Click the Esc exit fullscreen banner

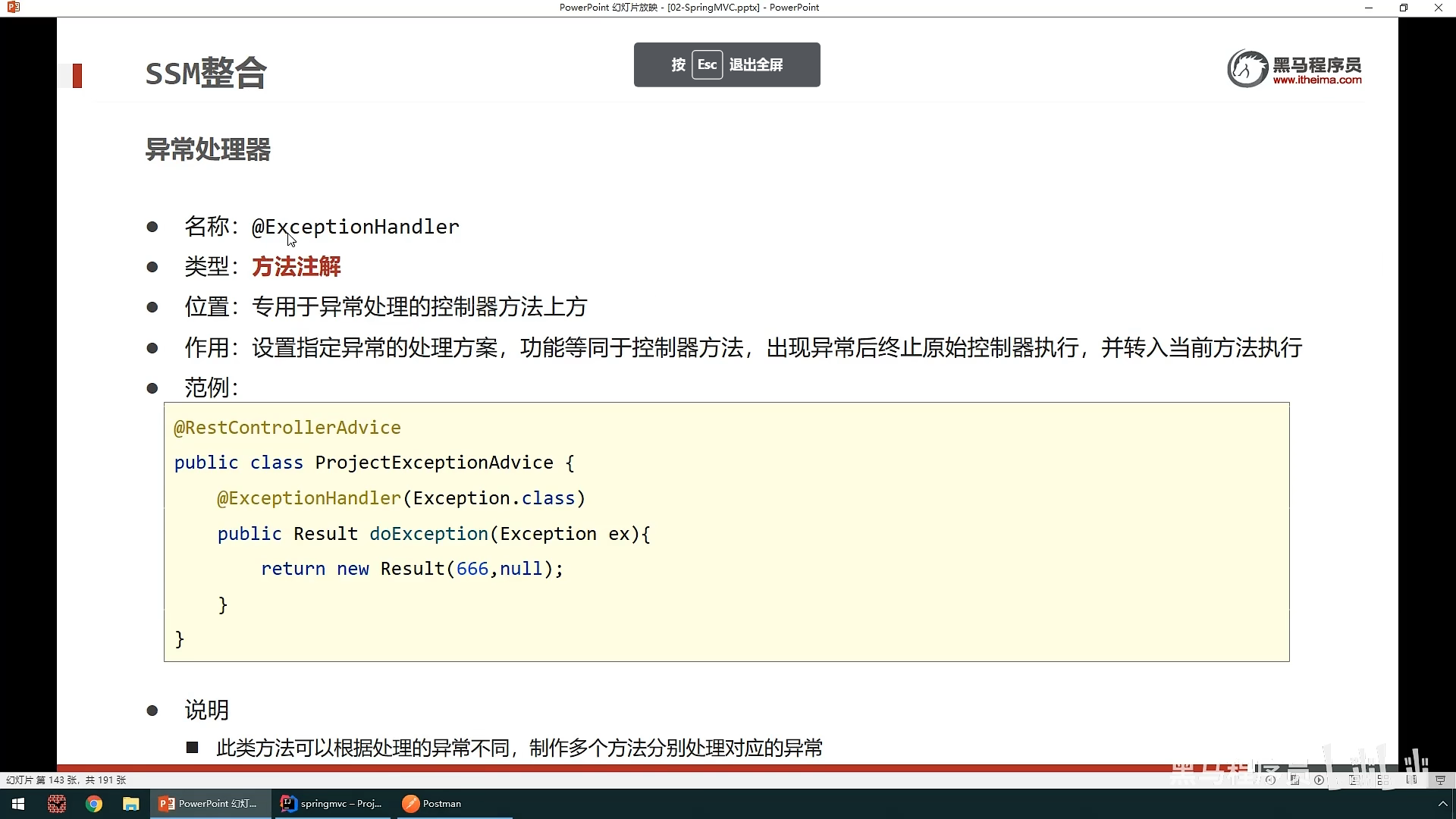tap(726, 64)
